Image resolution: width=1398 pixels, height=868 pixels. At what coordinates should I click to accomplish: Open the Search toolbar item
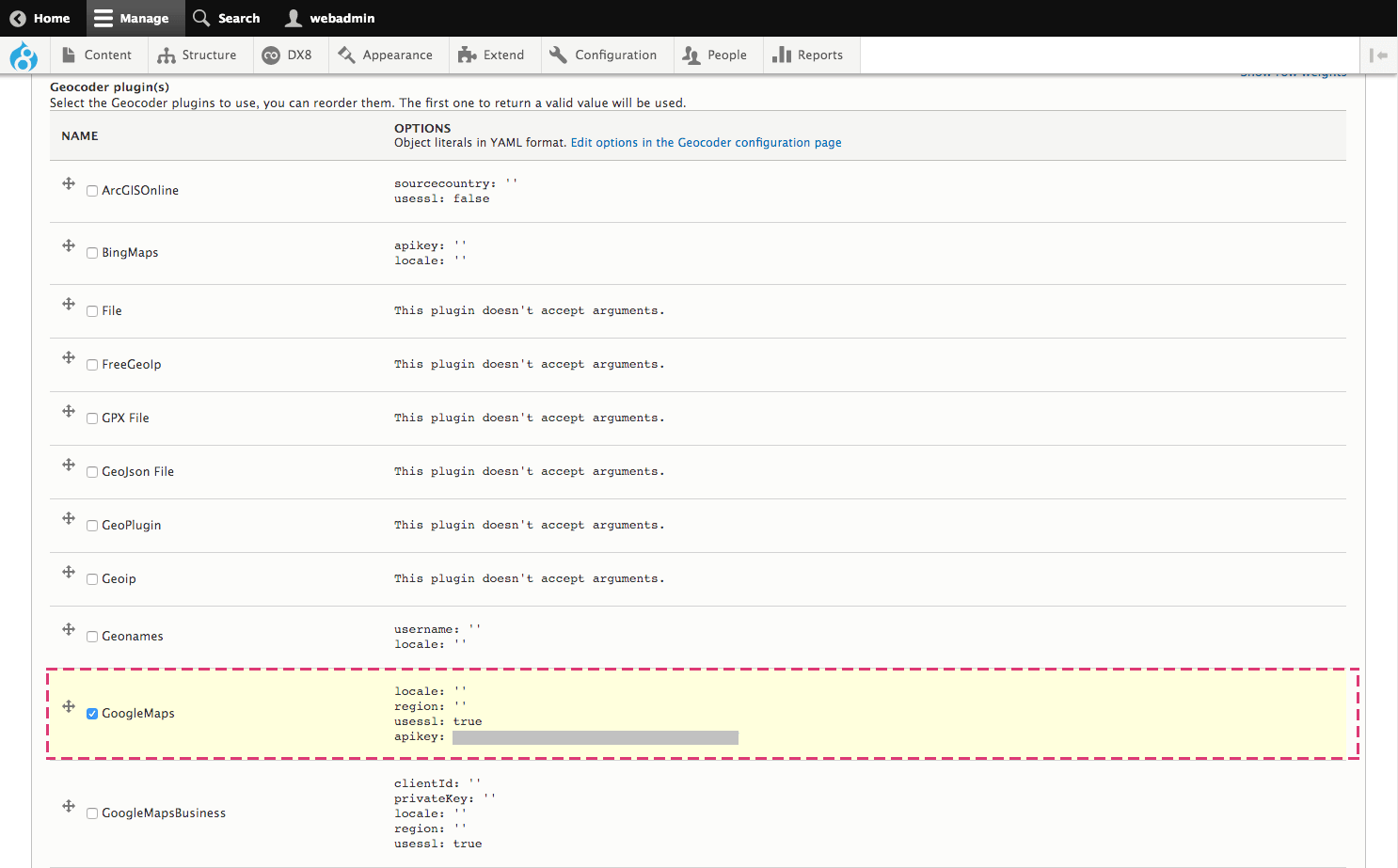pos(227,18)
